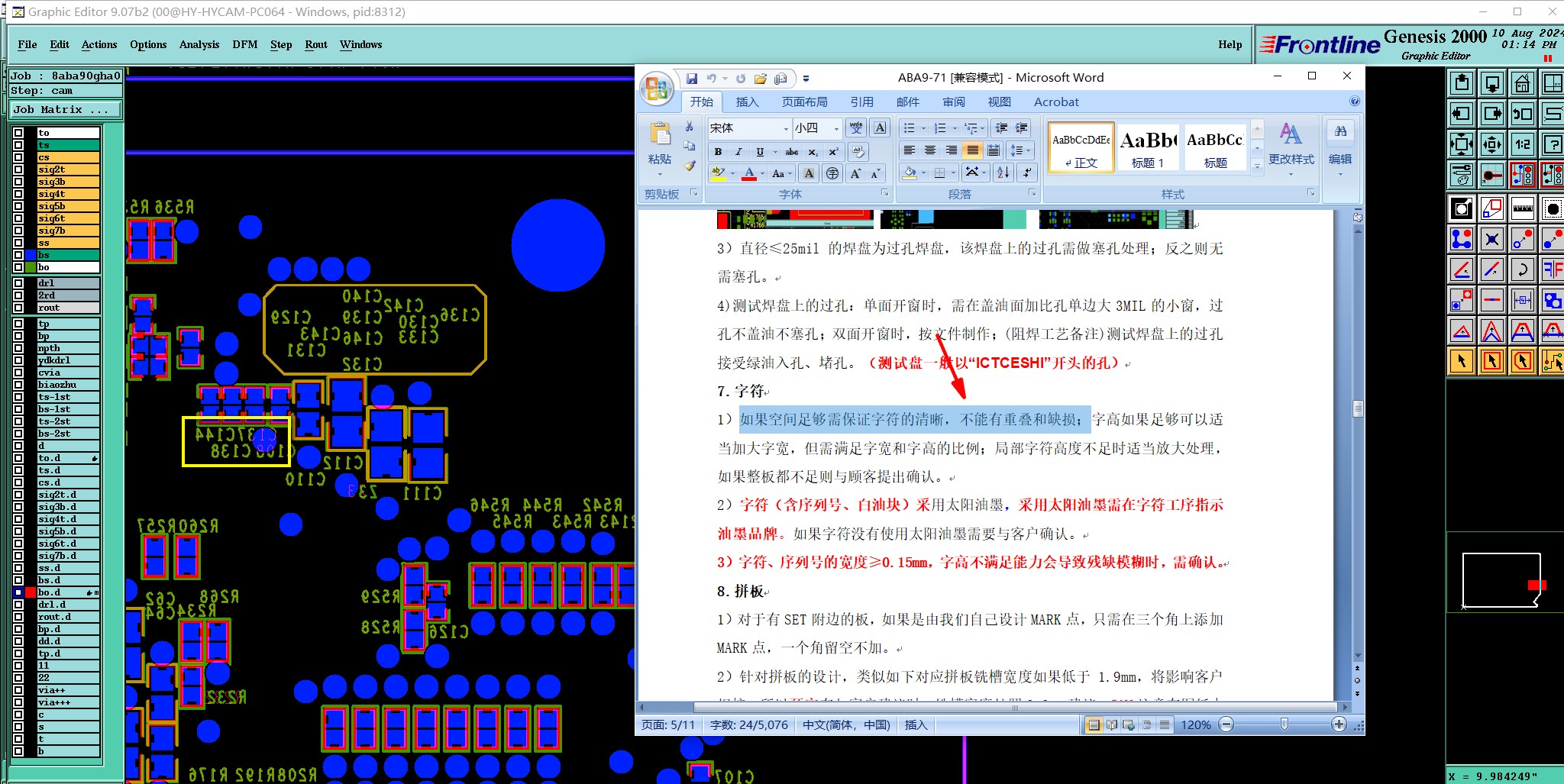Image resolution: width=1564 pixels, height=784 pixels.
Task: Open the bullets list dropdown arrow
Action: pos(923,128)
